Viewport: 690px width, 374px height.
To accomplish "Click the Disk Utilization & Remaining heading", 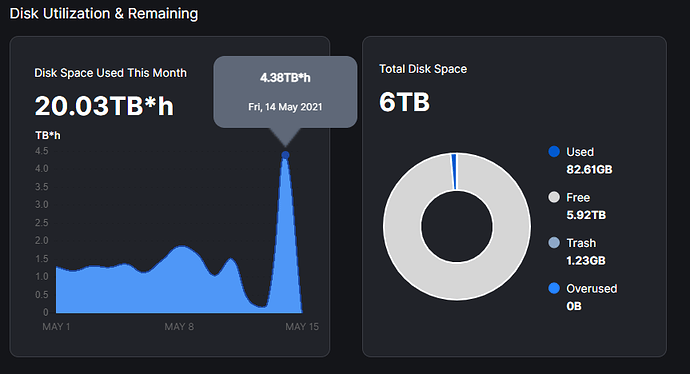I will (104, 14).
